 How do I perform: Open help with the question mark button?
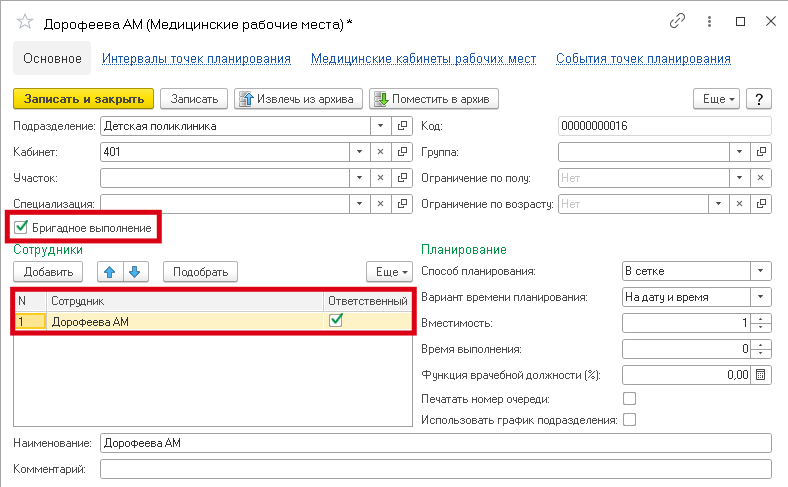pyautogui.click(x=760, y=99)
